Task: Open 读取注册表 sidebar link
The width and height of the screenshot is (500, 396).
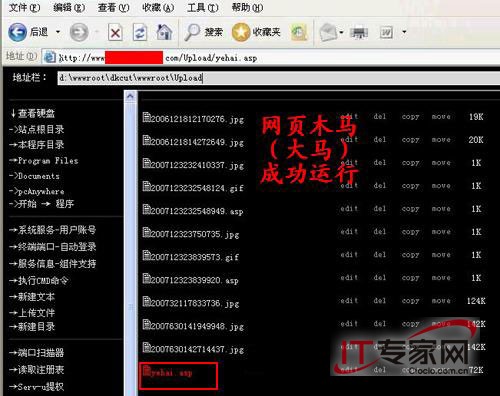Action: pos(36,370)
